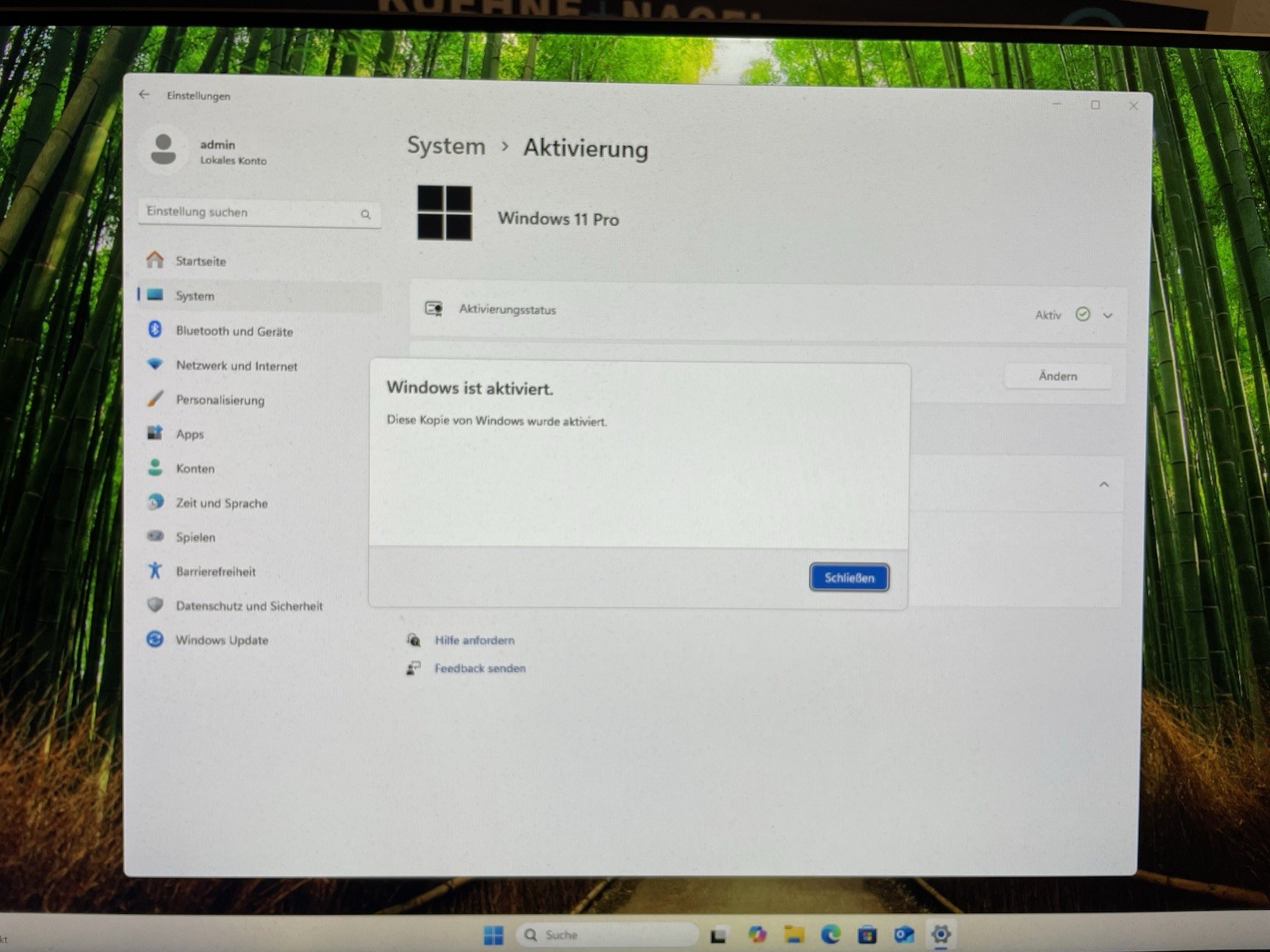
Task: Click the 'Aktivierung' page title
Action: [586, 149]
